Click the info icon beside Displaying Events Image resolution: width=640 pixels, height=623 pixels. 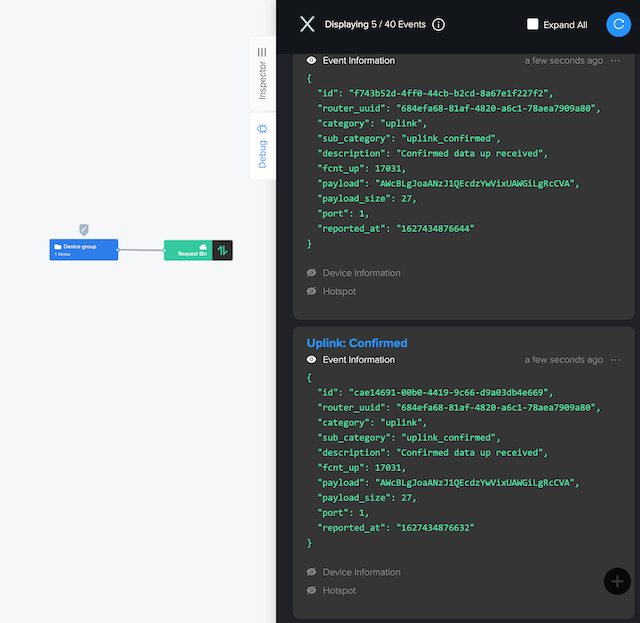(x=439, y=25)
